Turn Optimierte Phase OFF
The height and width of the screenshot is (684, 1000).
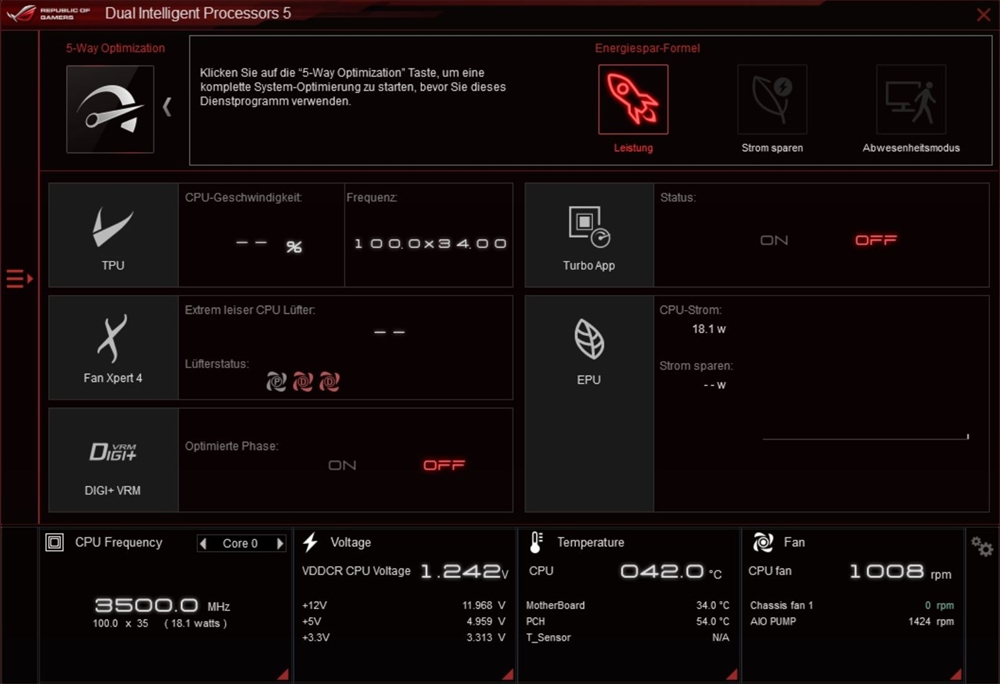pyautogui.click(x=444, y=465)
